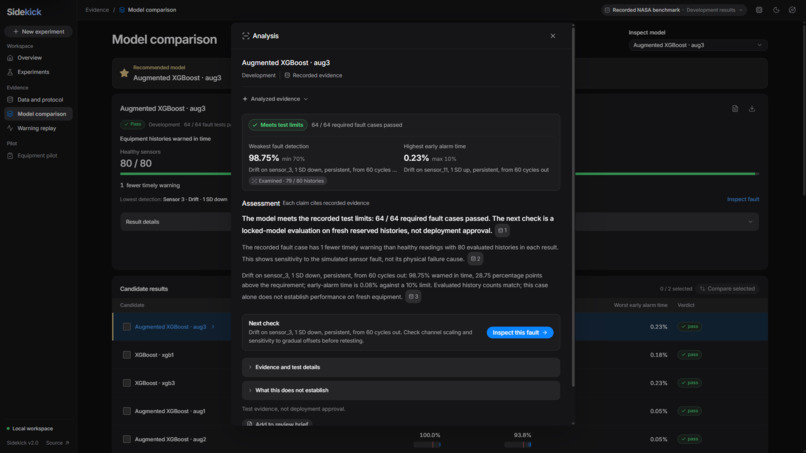Screen dimensions: 806x453
Task: Select Model comparison in sidebar
Action: 39,114
